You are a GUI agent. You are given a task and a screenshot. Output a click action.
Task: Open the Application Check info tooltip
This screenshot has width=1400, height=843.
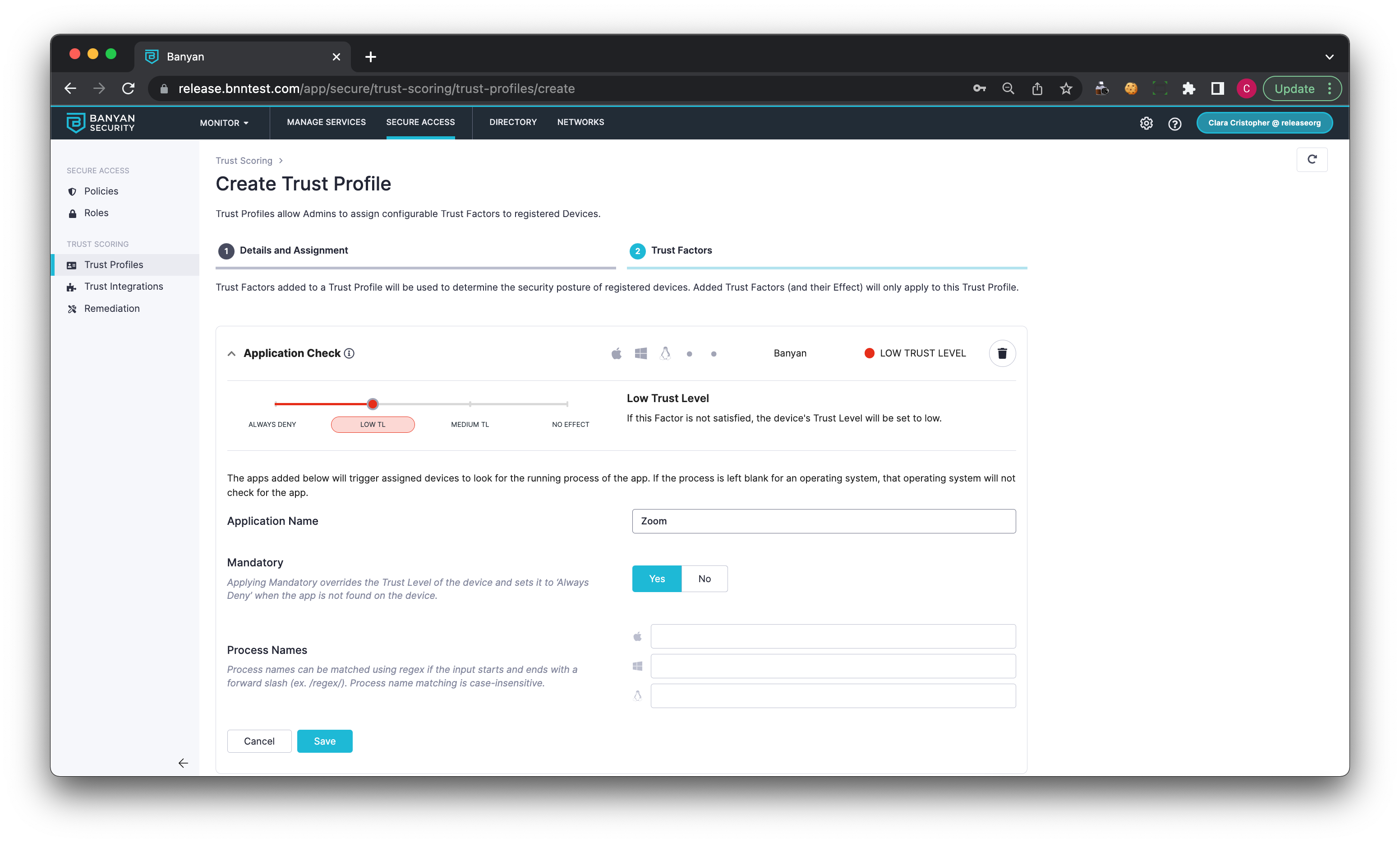point(350,353)
